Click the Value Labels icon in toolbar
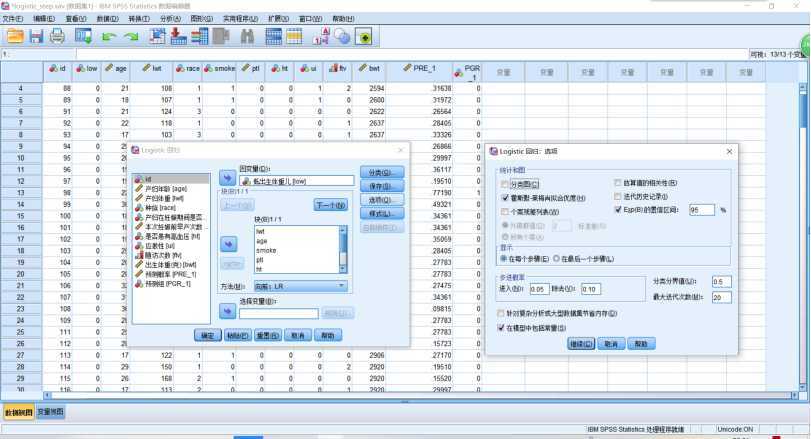This screenshot has height=439, width=811. (x=322, y=36)
